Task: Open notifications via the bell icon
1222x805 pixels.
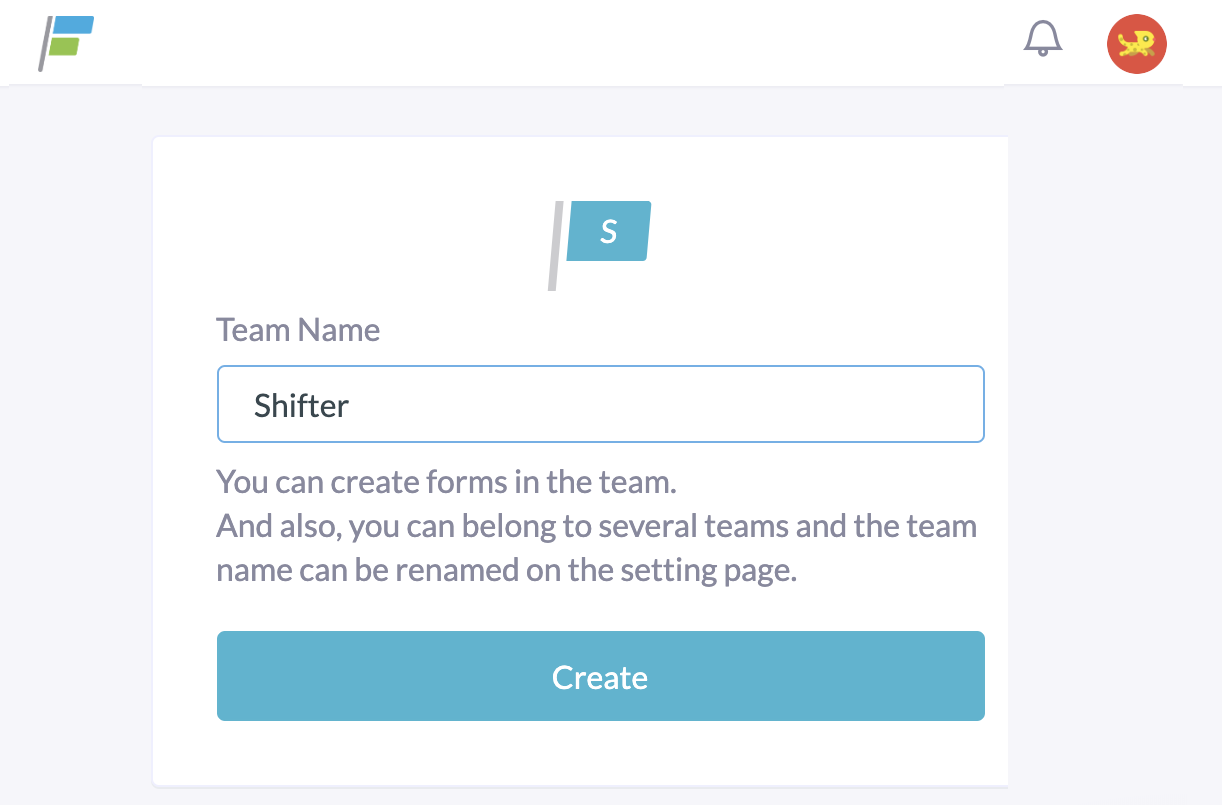Action: coord(1043,39)
